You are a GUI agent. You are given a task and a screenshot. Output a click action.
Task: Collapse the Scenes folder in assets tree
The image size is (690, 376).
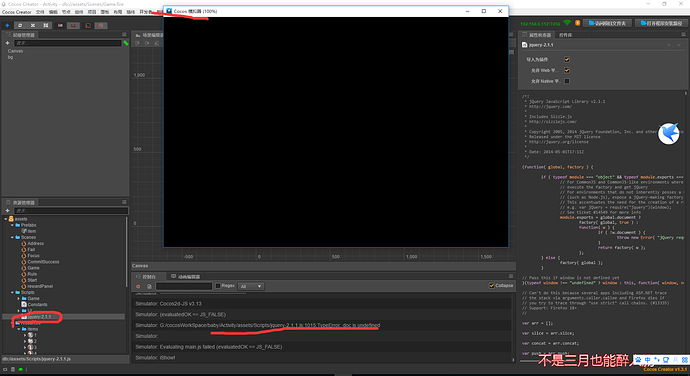(12, 237)
